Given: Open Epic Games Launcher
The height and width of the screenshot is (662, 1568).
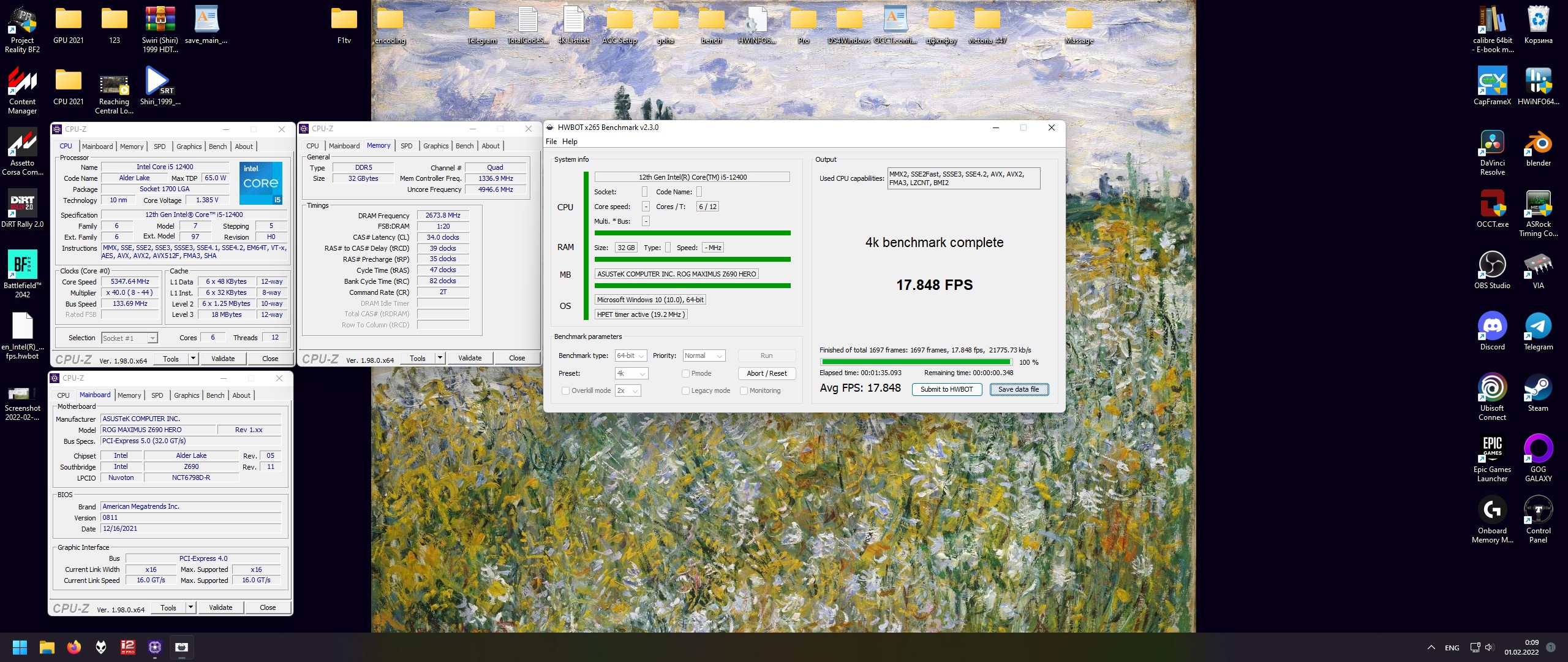Looking at the screenshot, I should [x=1493, y=458].
